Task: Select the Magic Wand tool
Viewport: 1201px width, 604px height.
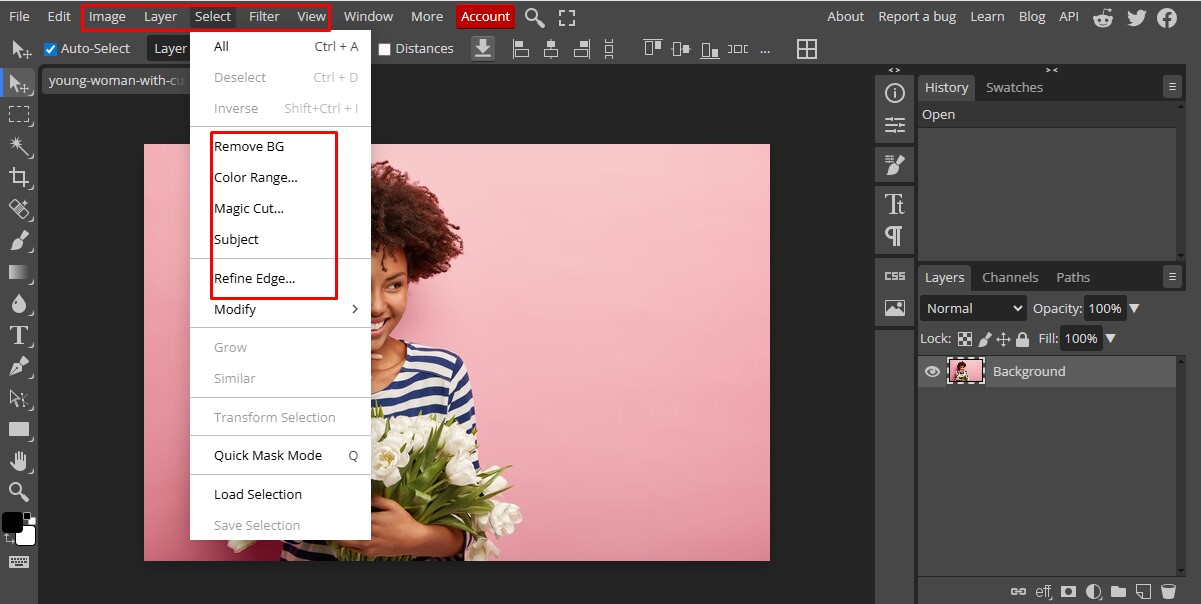Action: [20, 146]
